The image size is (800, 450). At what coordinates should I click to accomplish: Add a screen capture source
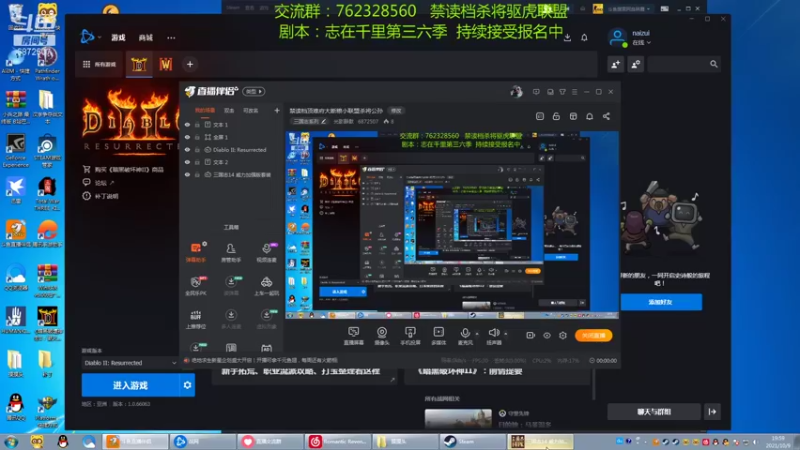click(x=353, y=336)
